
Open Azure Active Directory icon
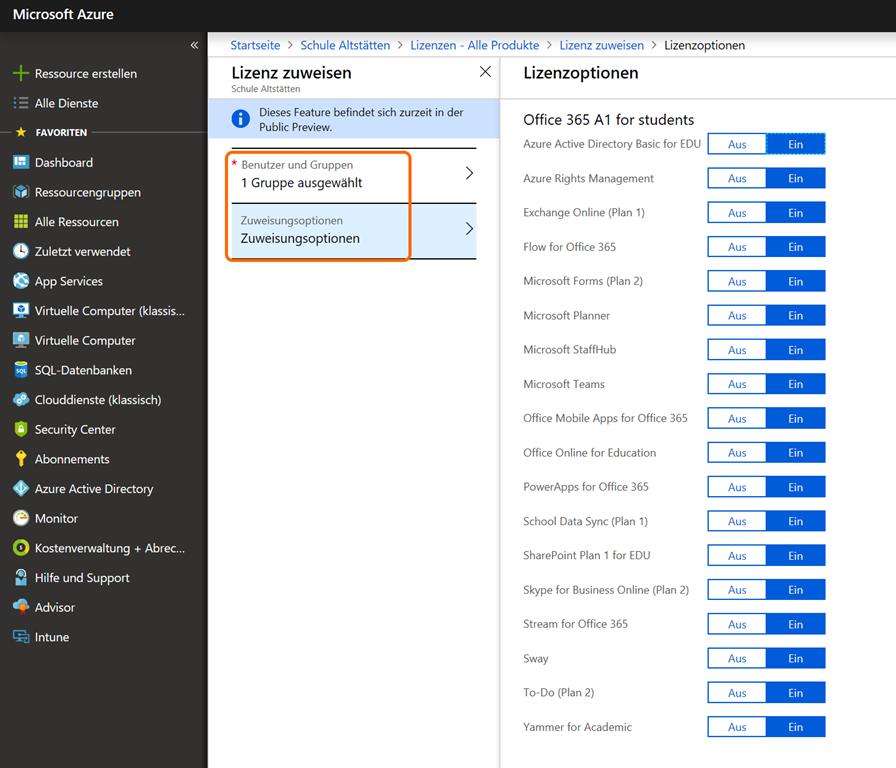coord(21,489)
